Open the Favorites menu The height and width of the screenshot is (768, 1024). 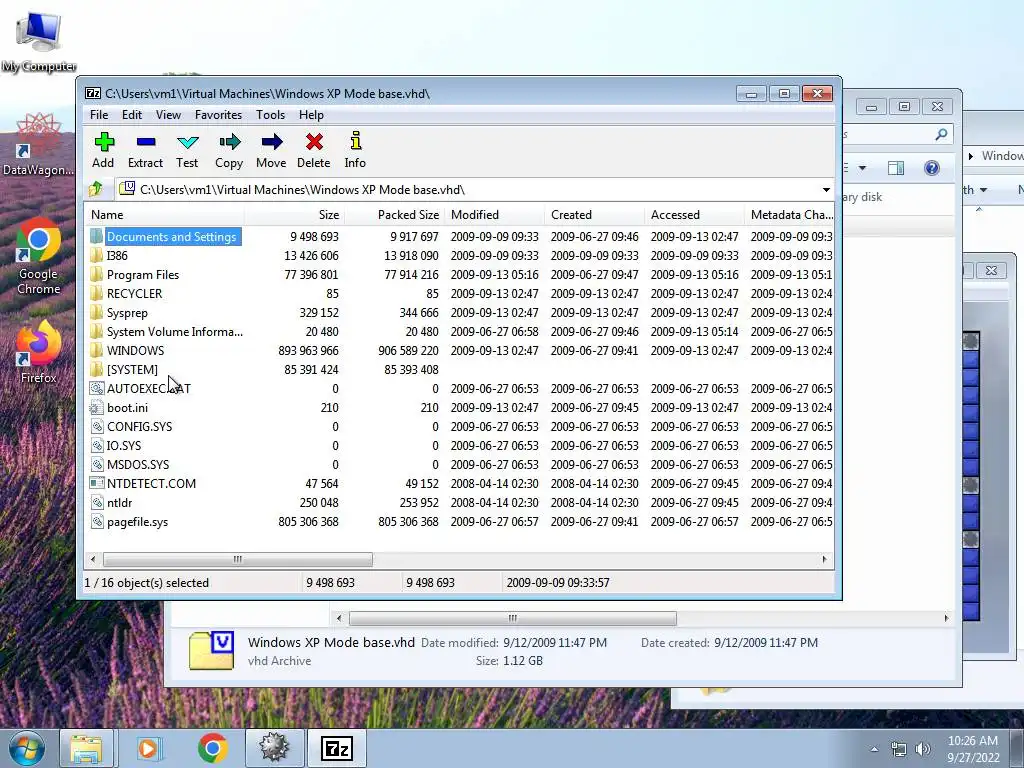point(218,115)
